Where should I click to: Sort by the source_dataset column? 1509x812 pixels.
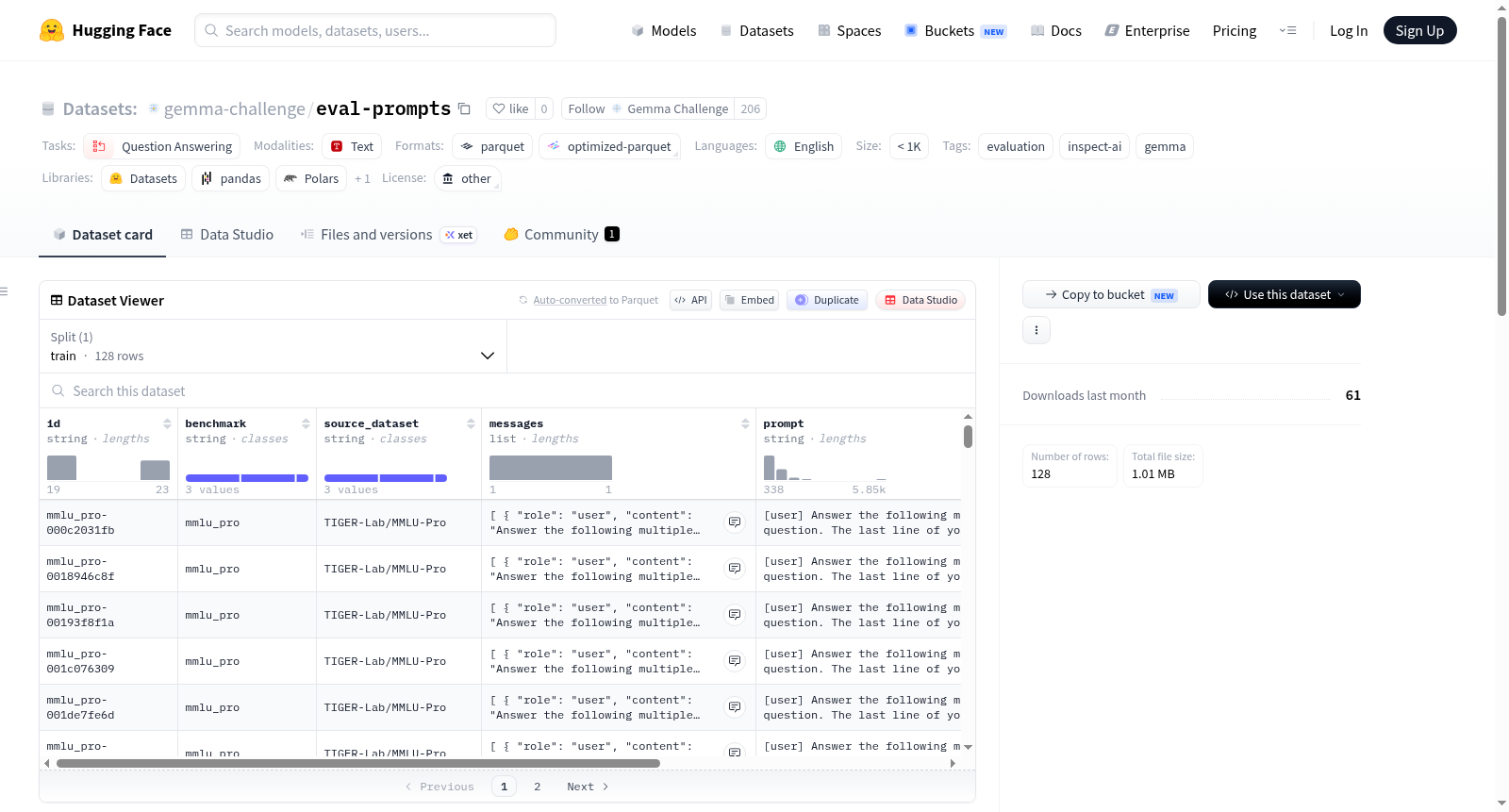(x=471, y=423)
